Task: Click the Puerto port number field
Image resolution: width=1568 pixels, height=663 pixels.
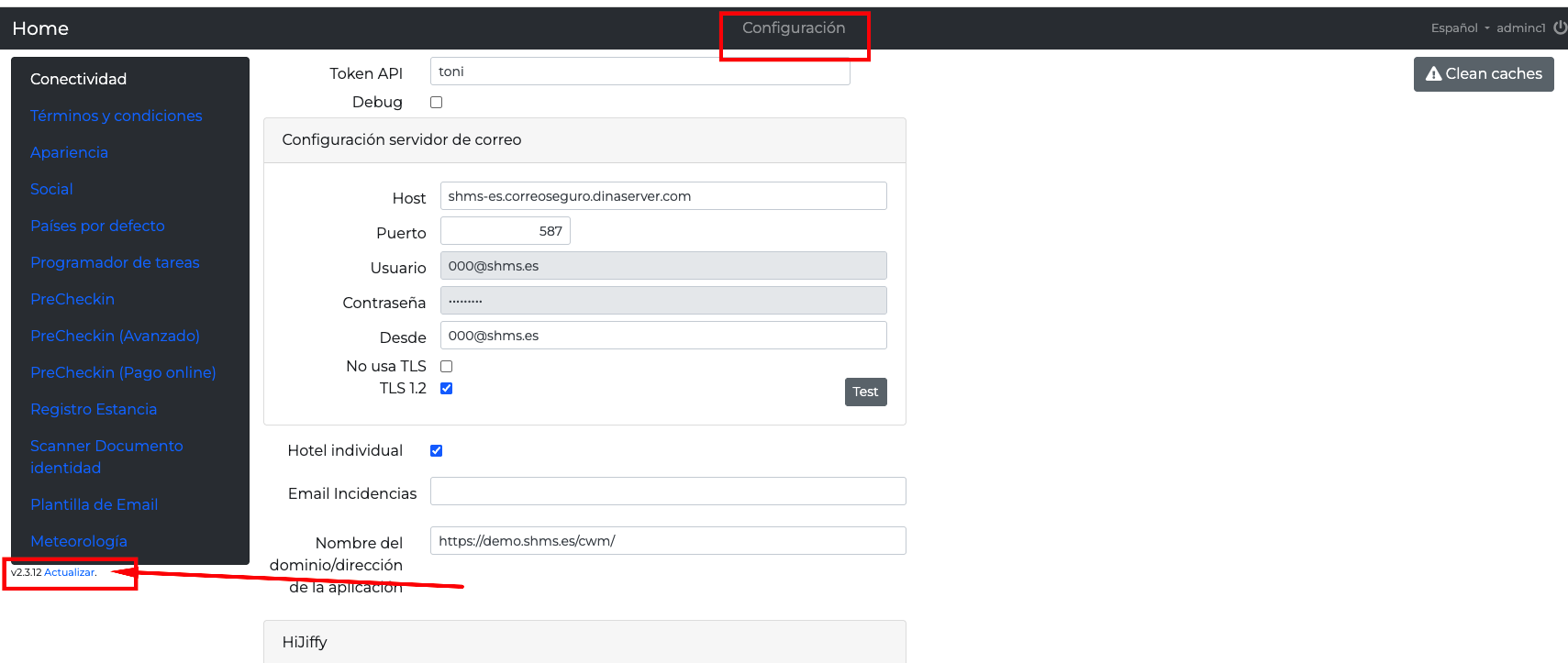Action: 505,231
